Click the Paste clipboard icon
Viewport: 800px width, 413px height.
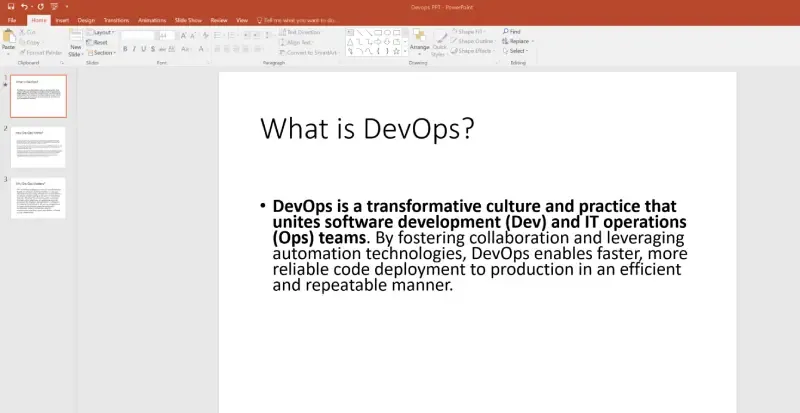pos(9,36)
